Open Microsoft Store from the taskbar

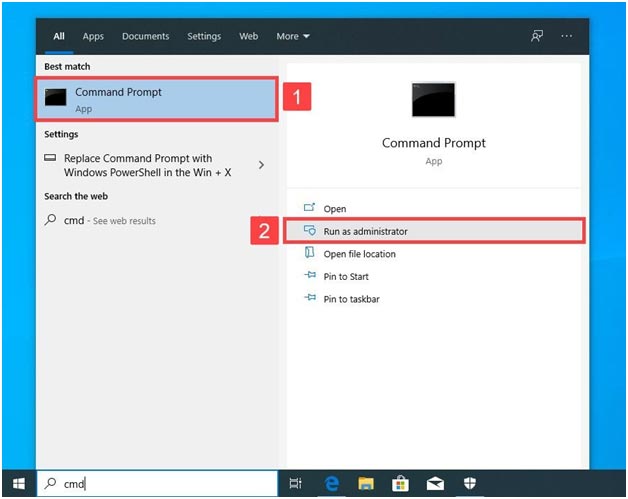[x=401, y=484]
